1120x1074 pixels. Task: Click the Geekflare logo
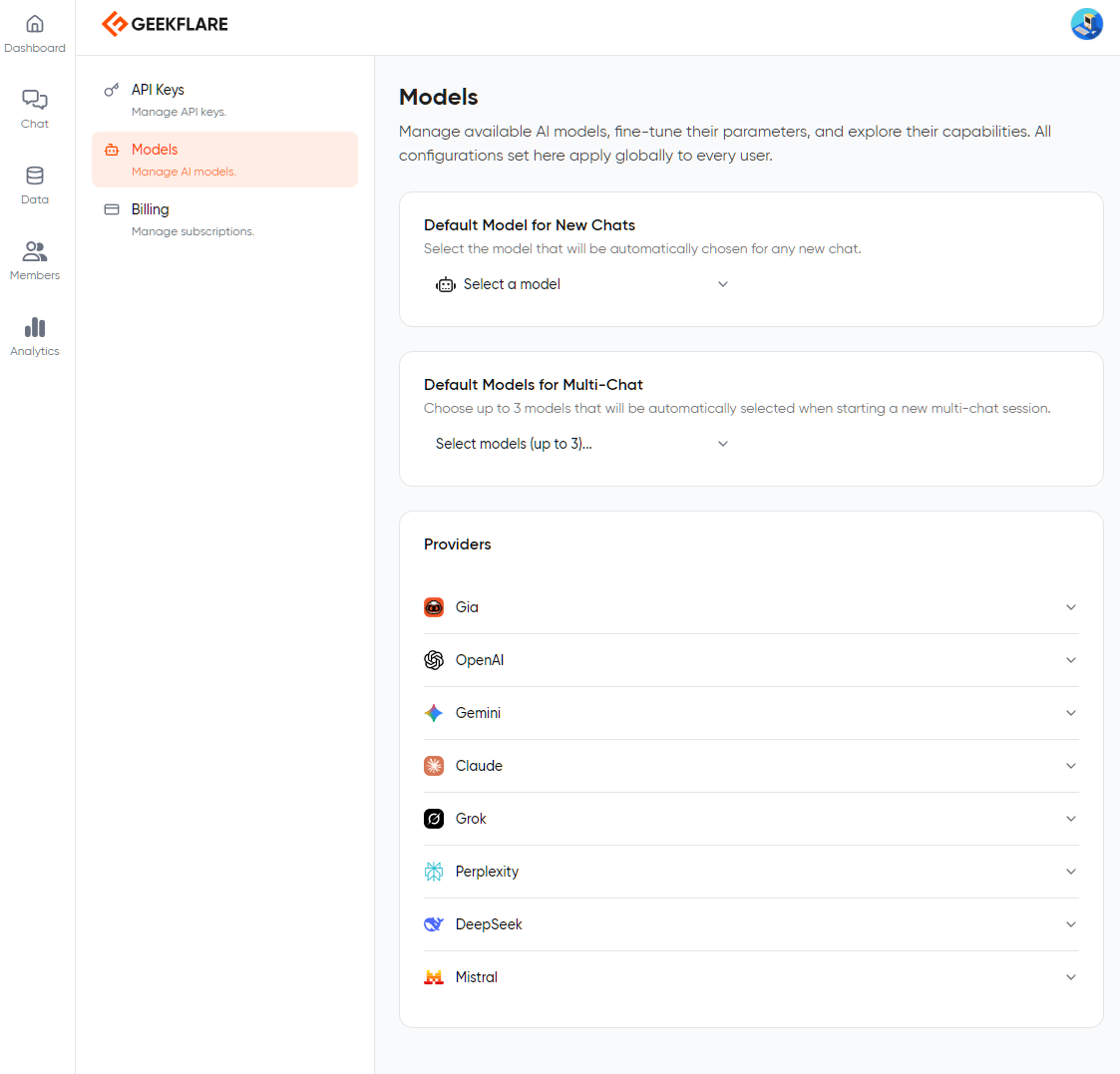click(166, 24)
